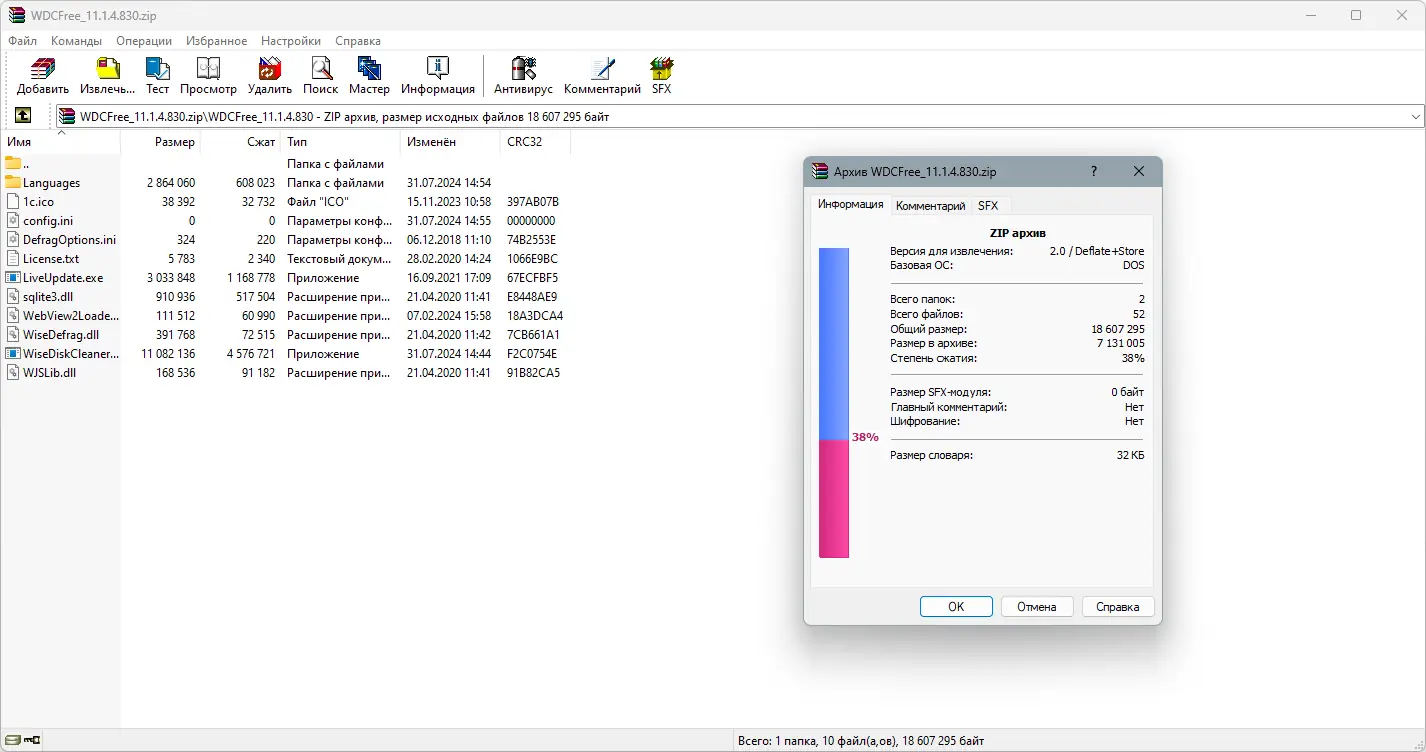Select the Добавить (Add) toolbar icon
Viewport: 1426px width, 752px height.
tap(41, 75)
